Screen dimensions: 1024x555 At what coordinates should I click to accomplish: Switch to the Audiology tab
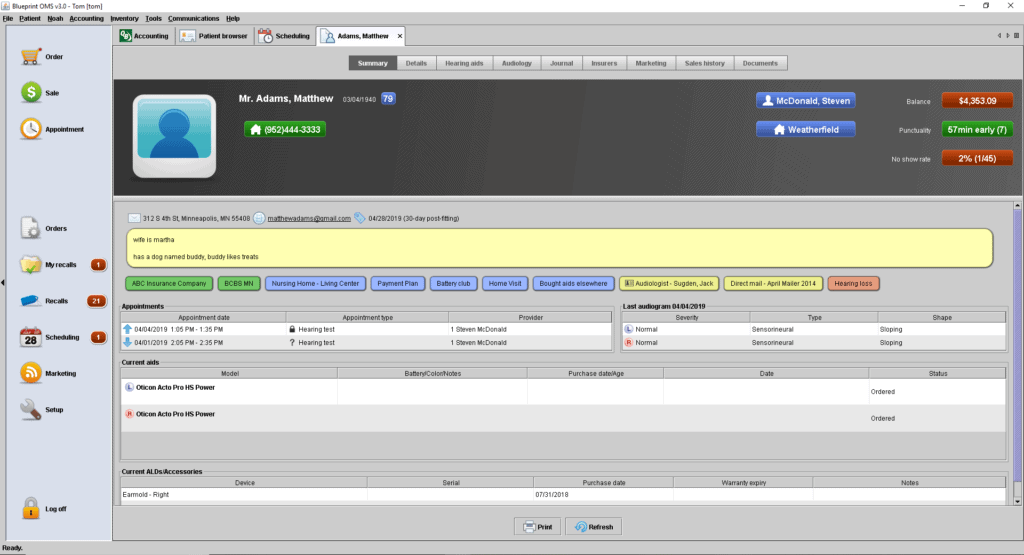point(517,63)
